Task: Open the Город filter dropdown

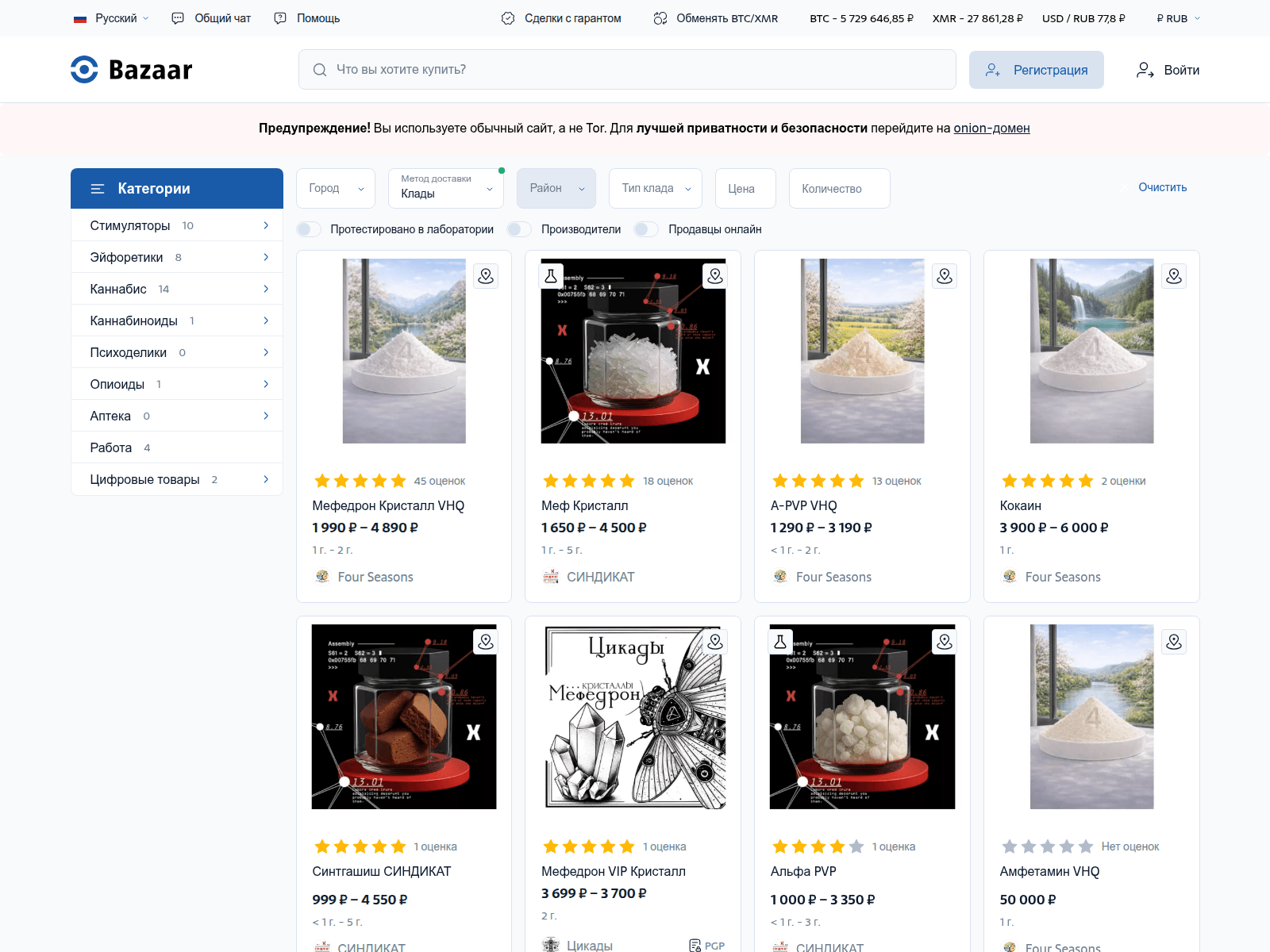Action: (x=335, y=188)
